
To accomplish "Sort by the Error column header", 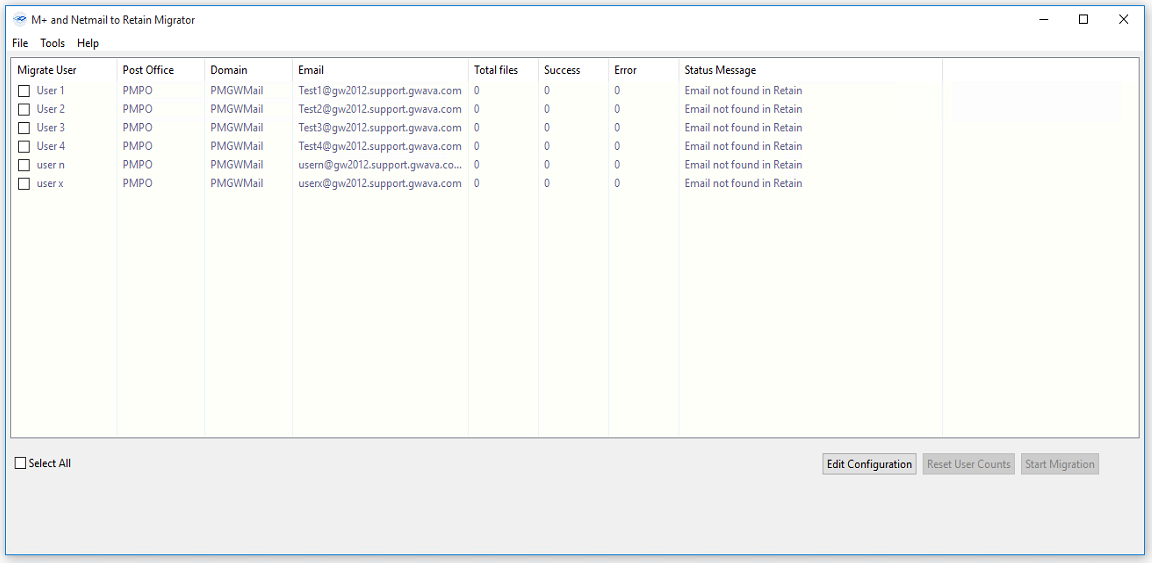I will tap(644, 70).
